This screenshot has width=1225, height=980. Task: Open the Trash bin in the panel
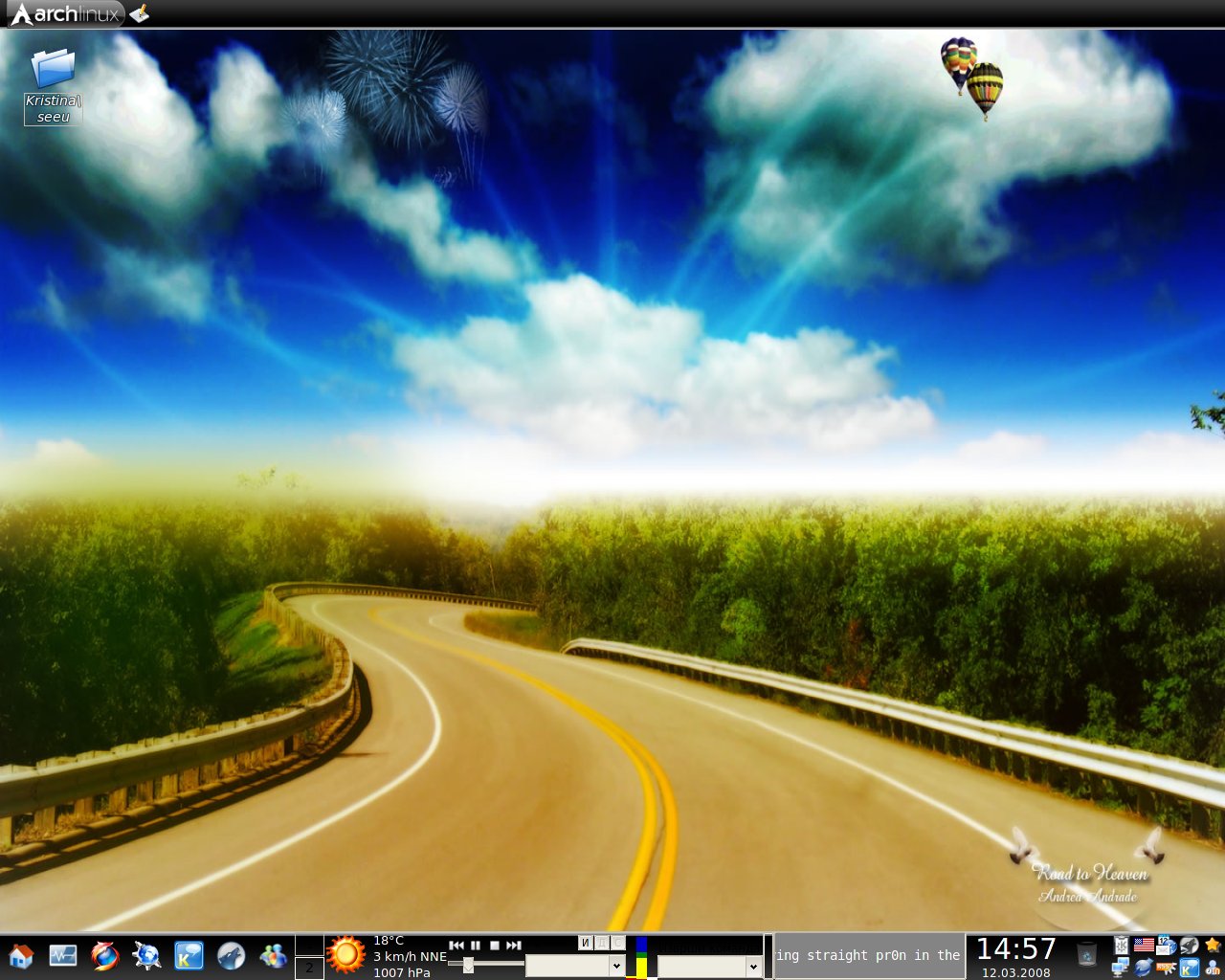pos(1086,955)
